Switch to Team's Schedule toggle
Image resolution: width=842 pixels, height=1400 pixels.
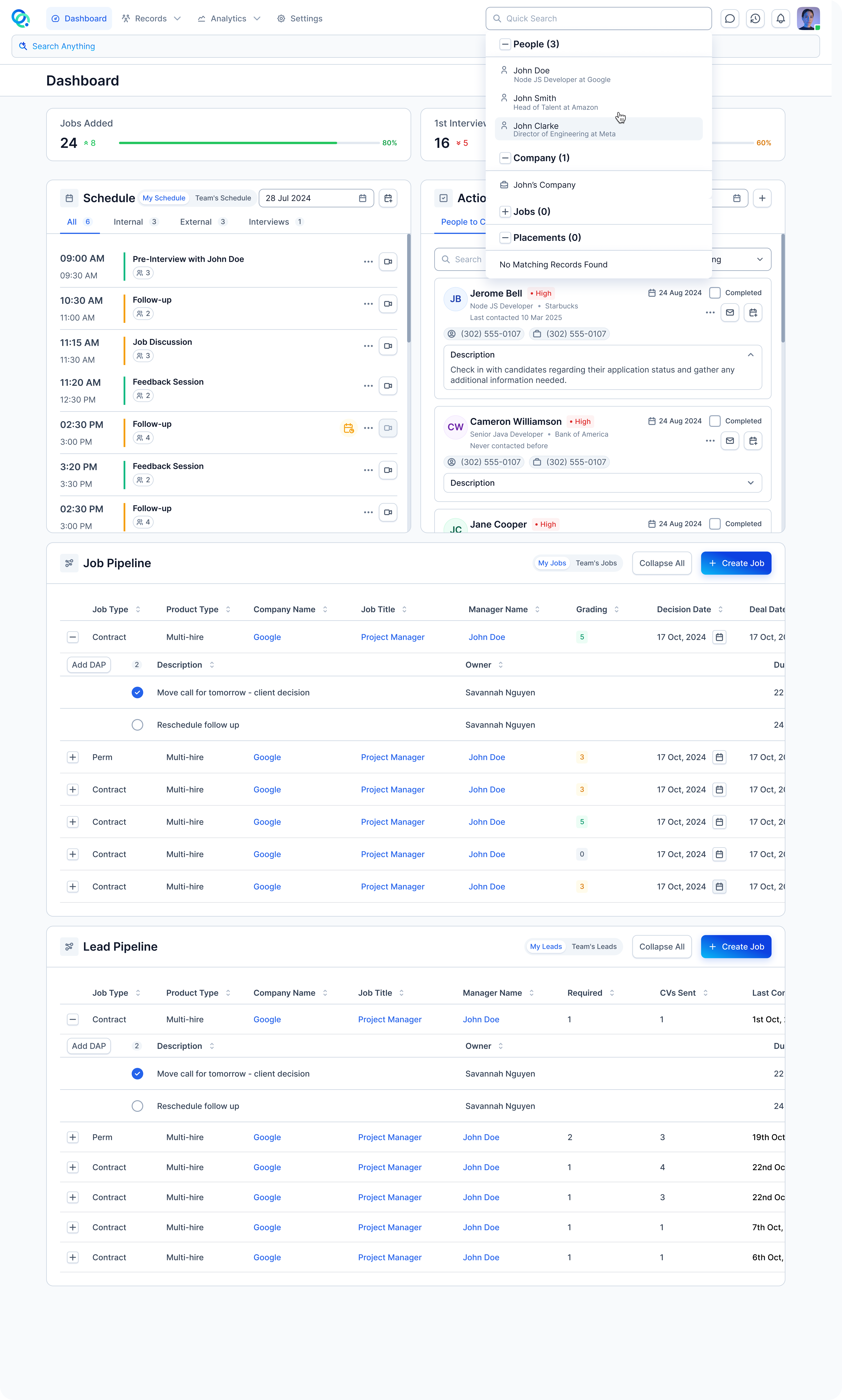223,198
